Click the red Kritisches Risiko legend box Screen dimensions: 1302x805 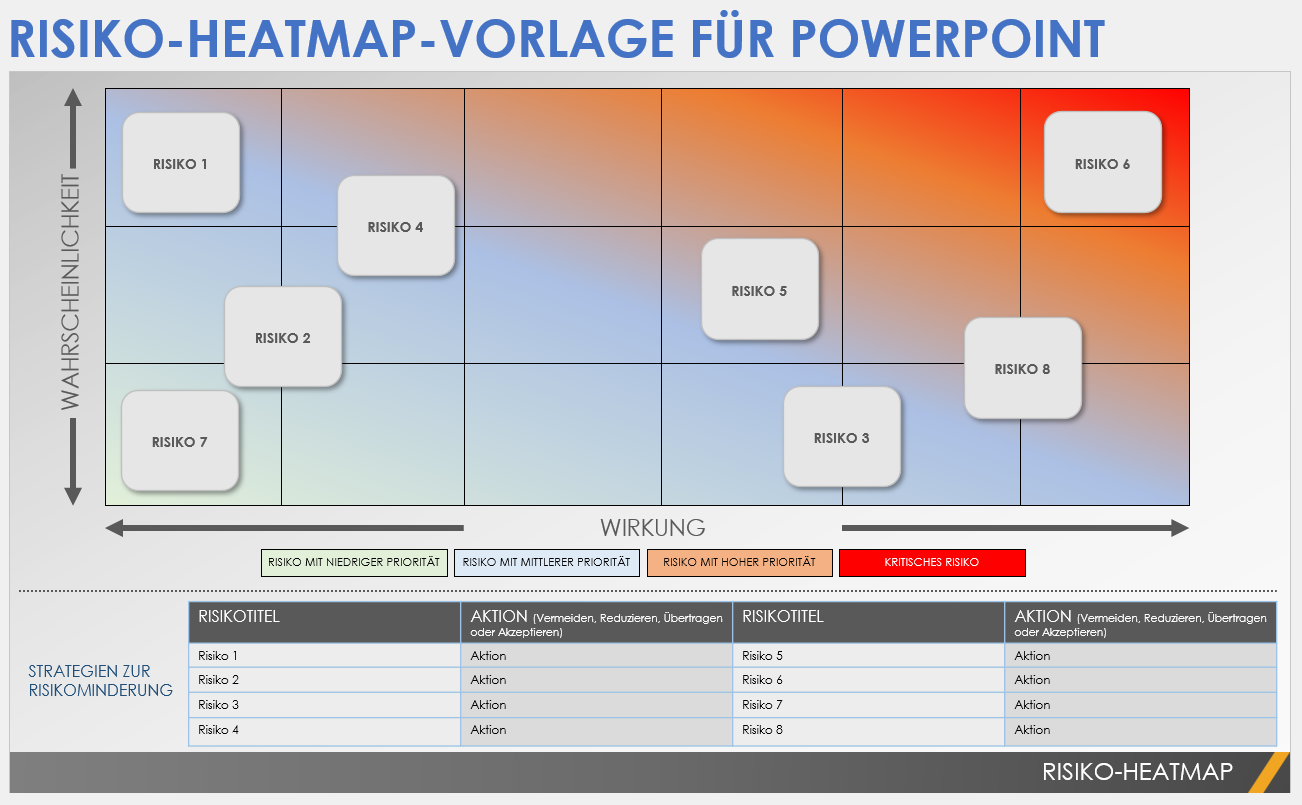click(x=932, y=562)
